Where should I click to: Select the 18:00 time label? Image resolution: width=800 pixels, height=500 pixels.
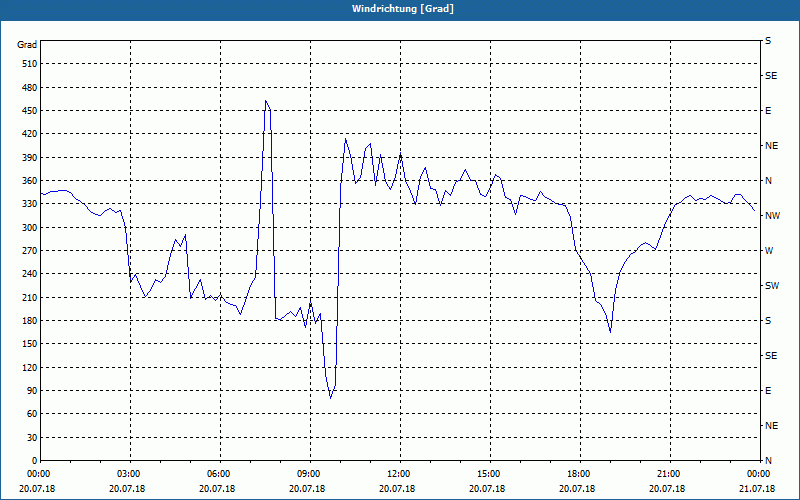pyautogui.click(x=581, y=474)
